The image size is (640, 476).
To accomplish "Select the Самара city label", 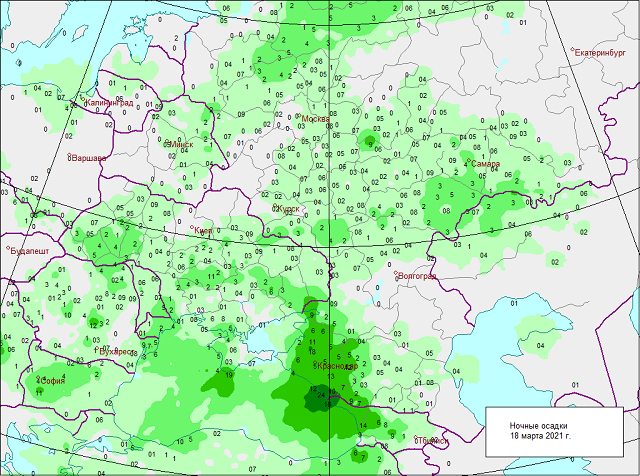I will (487, 163).
